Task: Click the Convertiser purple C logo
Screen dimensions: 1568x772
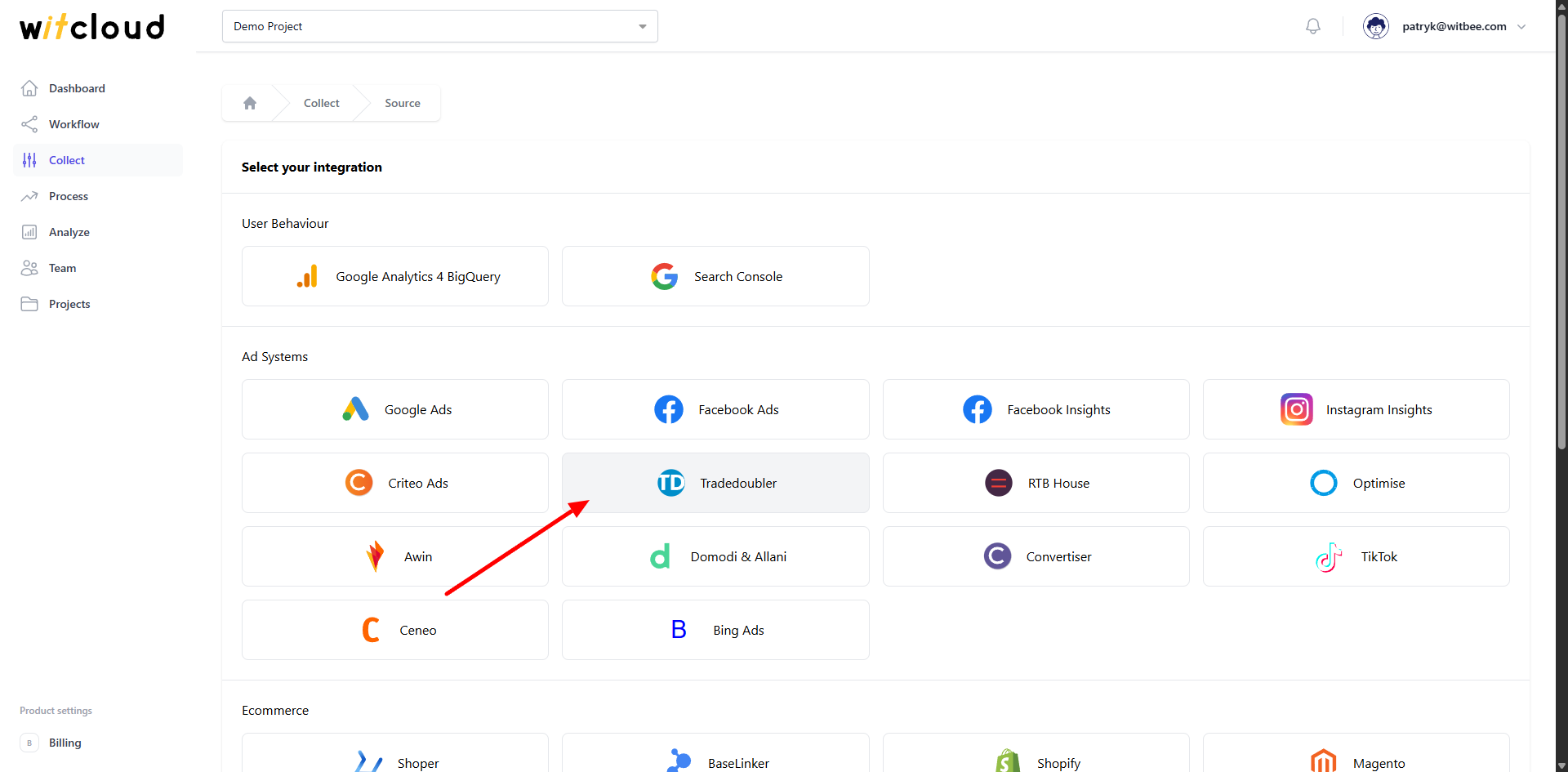Action: pos(997,556)
